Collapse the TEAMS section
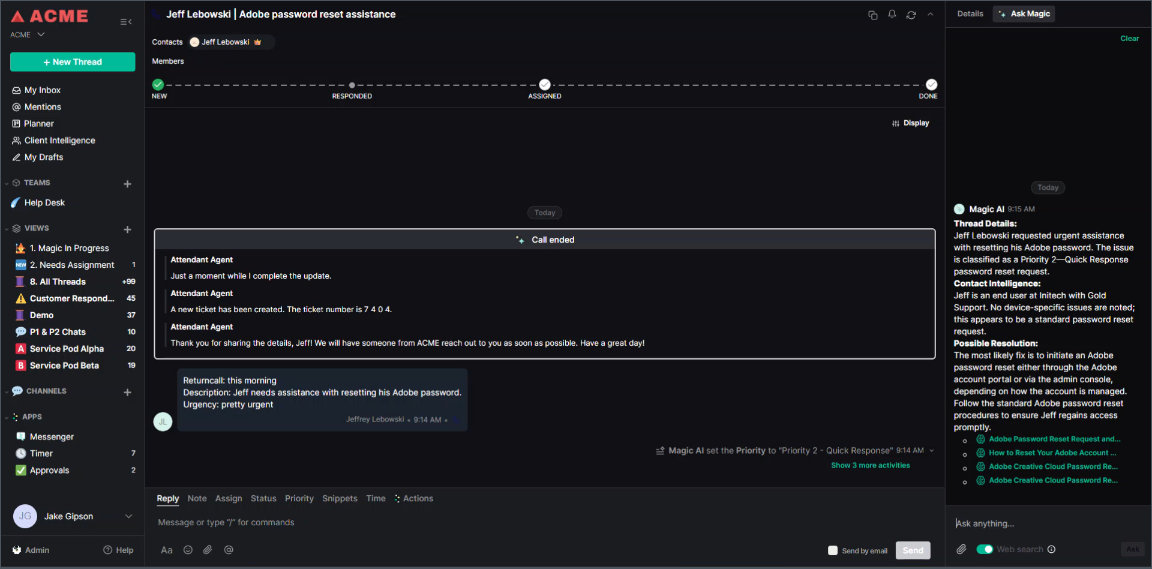1152x569 pixels. pyautogui.click(x=7, y=183)
